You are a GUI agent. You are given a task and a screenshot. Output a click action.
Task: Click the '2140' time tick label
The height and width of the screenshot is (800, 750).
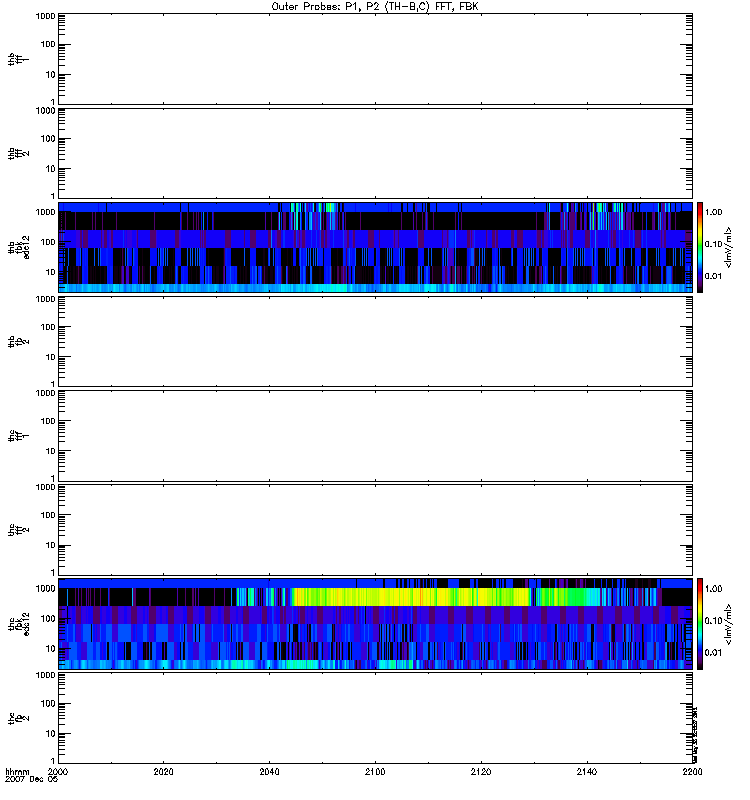point(587,771)
